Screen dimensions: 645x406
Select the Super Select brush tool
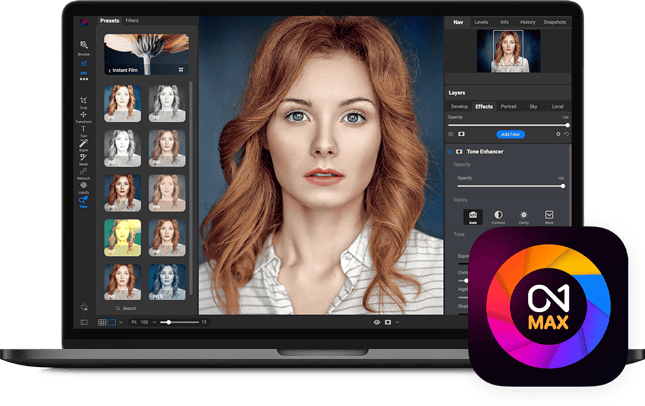pyautogui.click(x=84, y=145)
